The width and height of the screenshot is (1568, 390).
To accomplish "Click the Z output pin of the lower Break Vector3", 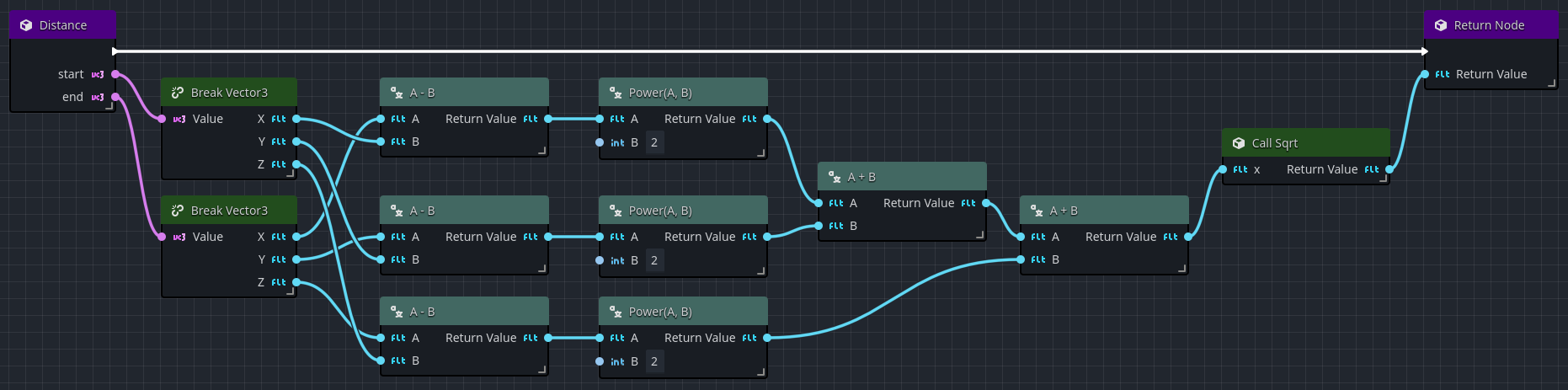I will point(296,282).
